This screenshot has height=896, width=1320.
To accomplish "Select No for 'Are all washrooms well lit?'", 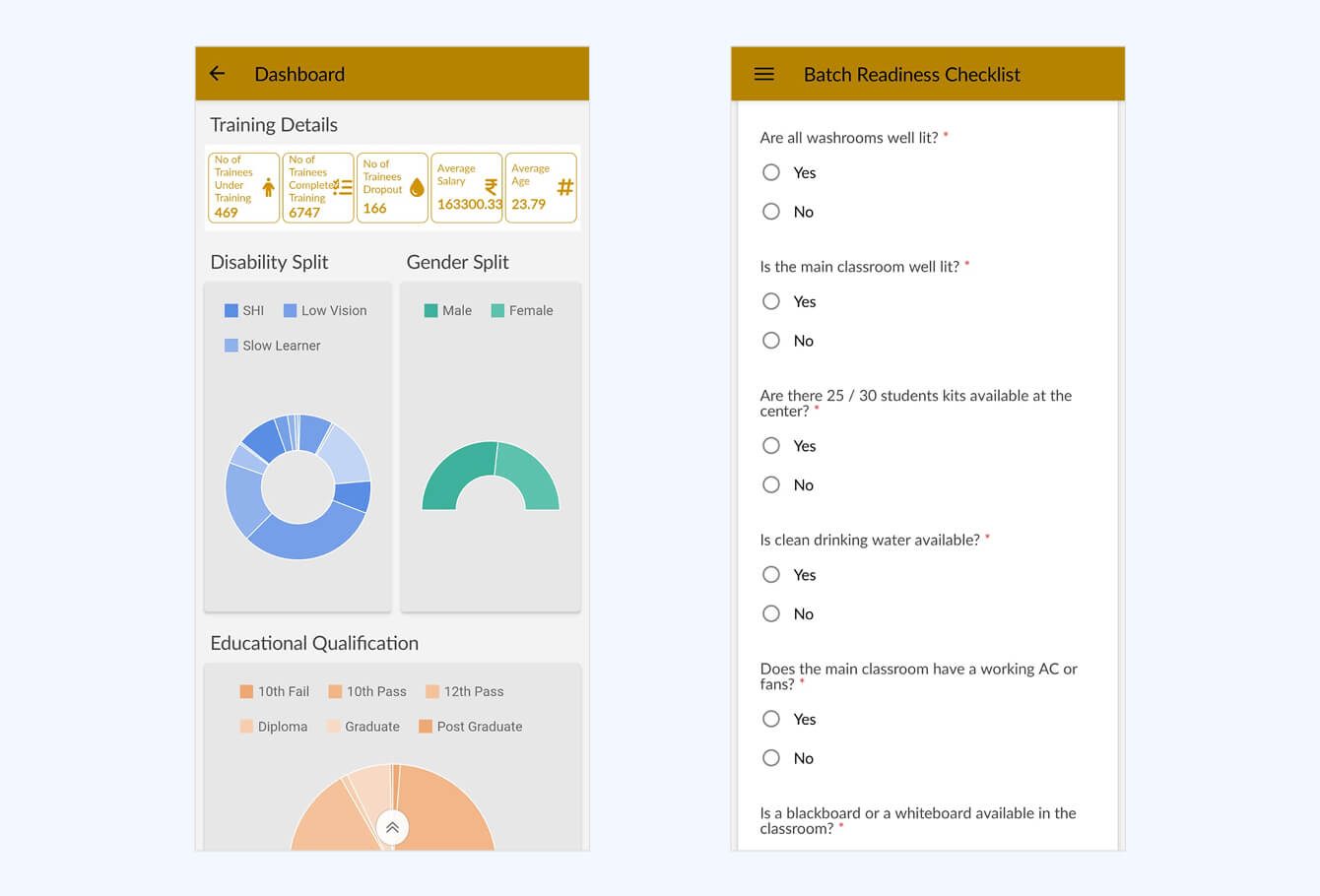I will point(771,211).
